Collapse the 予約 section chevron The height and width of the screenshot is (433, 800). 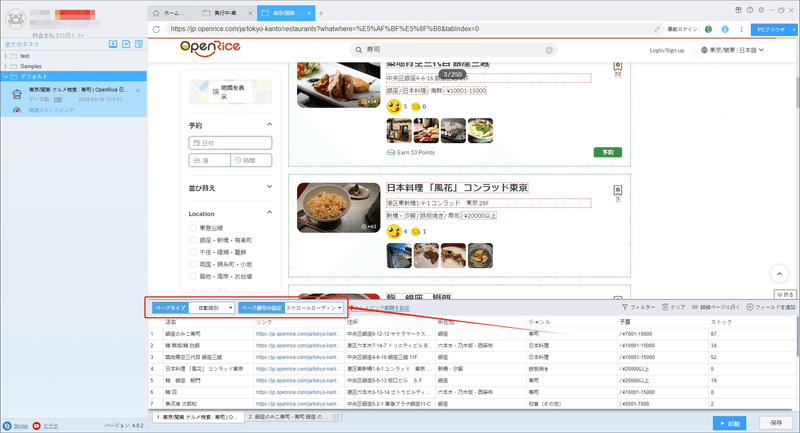[269, 124]
